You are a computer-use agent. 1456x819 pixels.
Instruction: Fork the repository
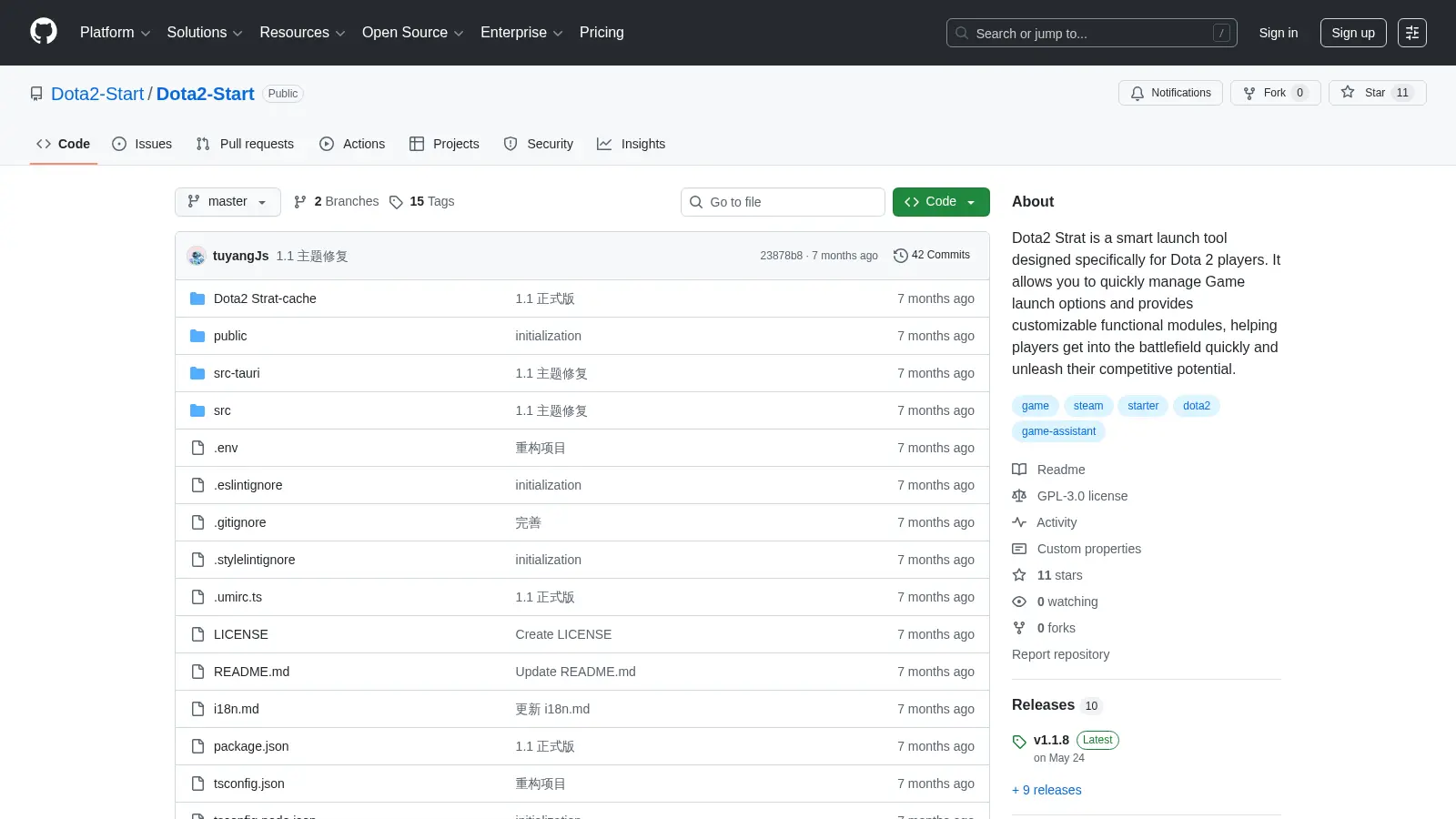click(1275, 93)
